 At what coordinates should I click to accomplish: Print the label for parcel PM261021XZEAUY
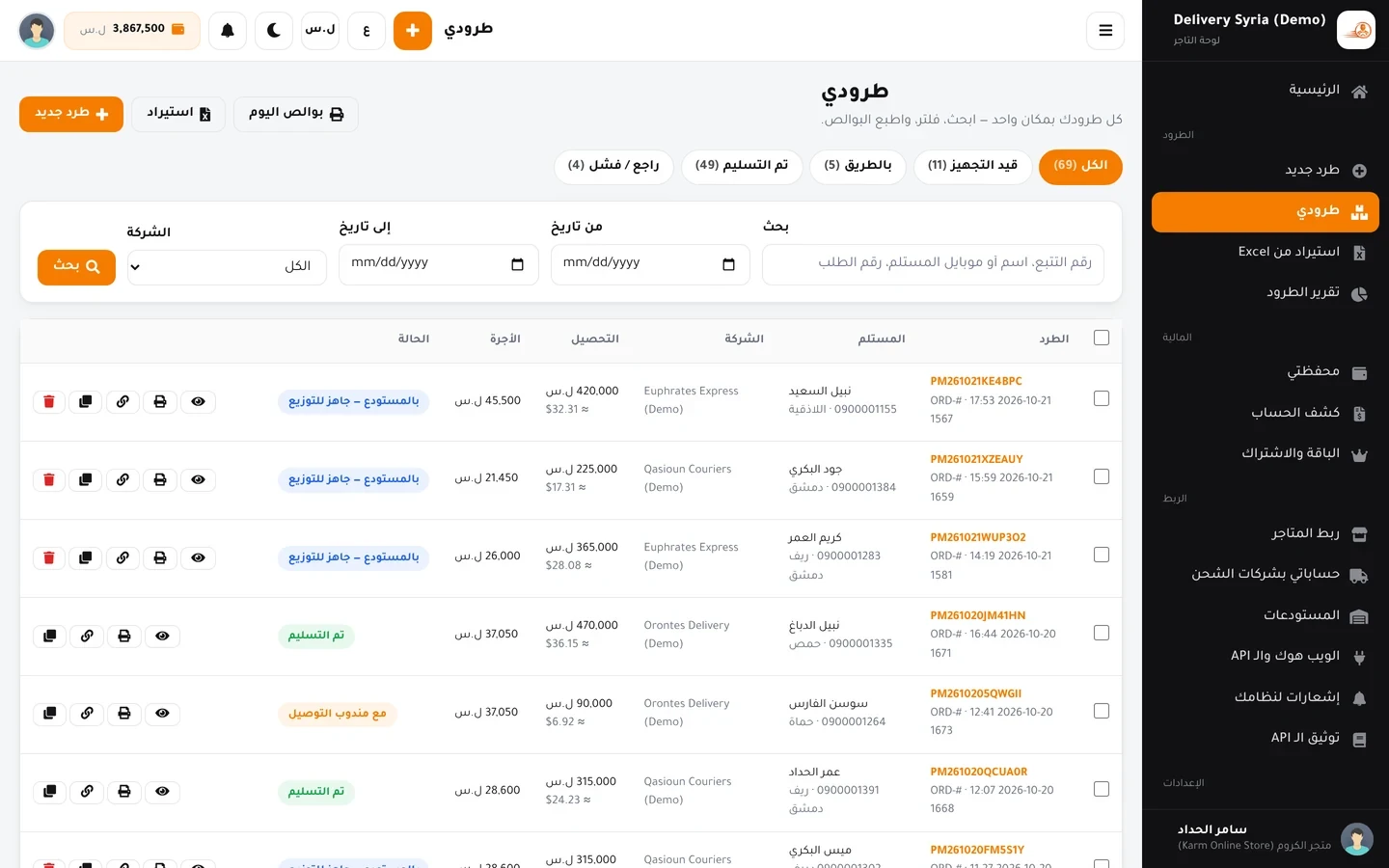pos(160,479)
